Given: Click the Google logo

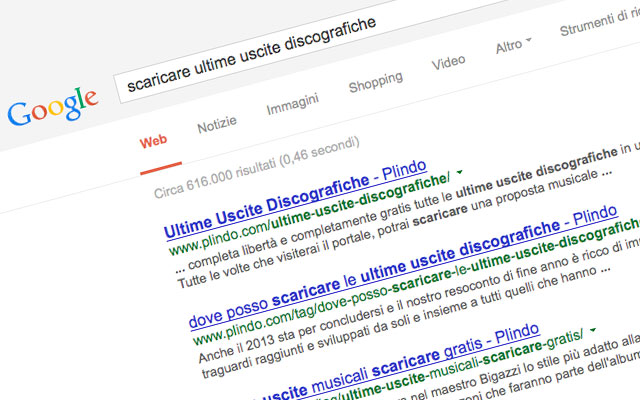Looking at the screenshot, I should click(x=53, y=107).
